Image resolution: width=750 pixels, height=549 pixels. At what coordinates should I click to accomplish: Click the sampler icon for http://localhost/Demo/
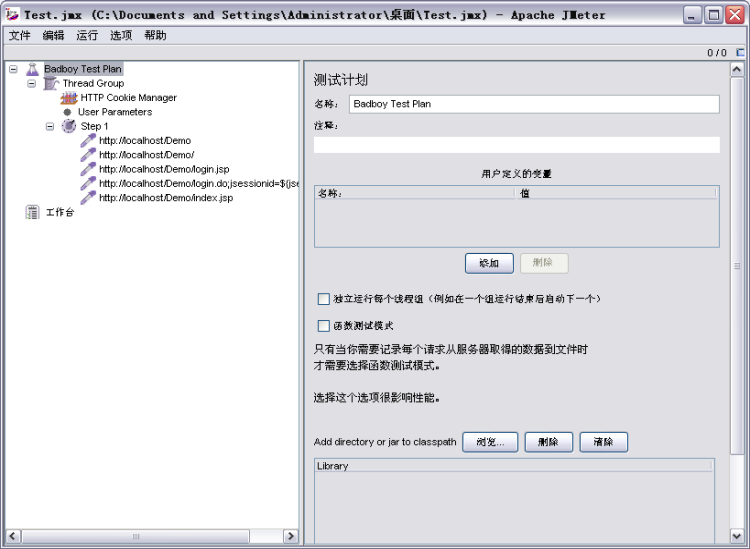tap(88, 155)
